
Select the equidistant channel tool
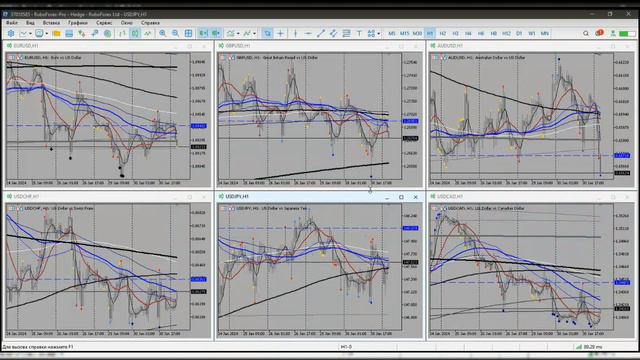(333, 33)
